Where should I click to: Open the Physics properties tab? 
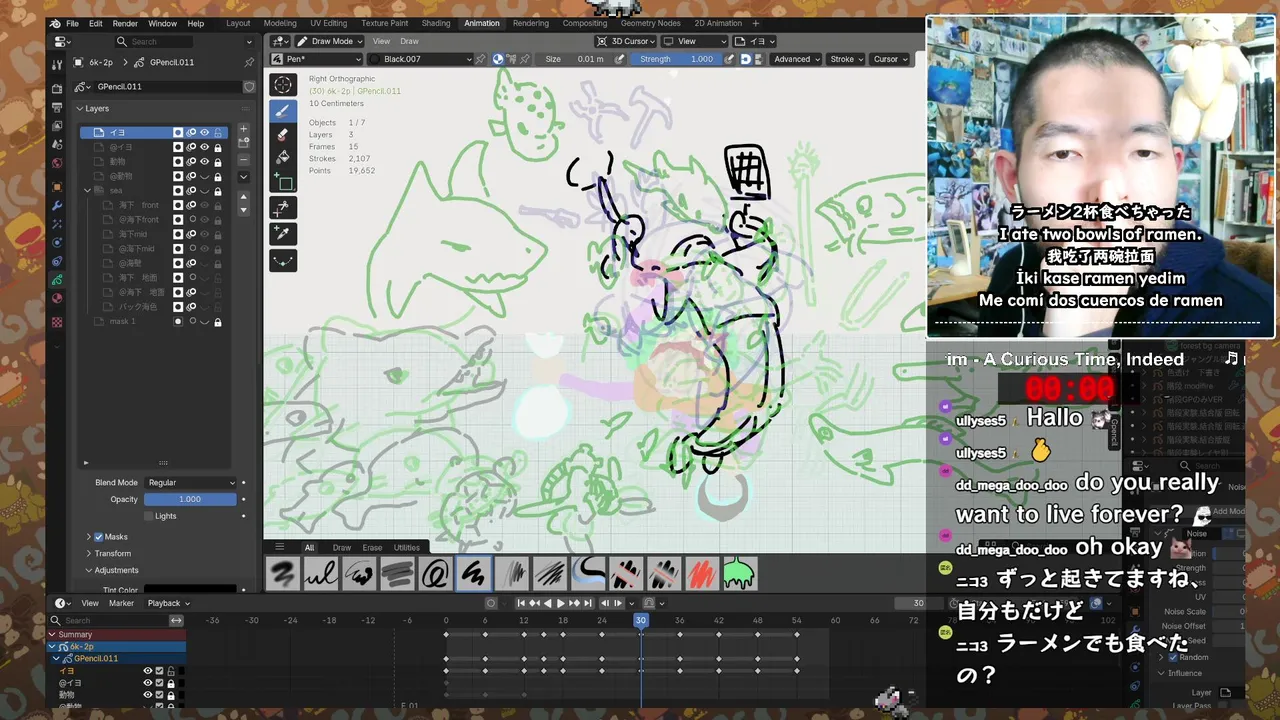coord(57,243)
